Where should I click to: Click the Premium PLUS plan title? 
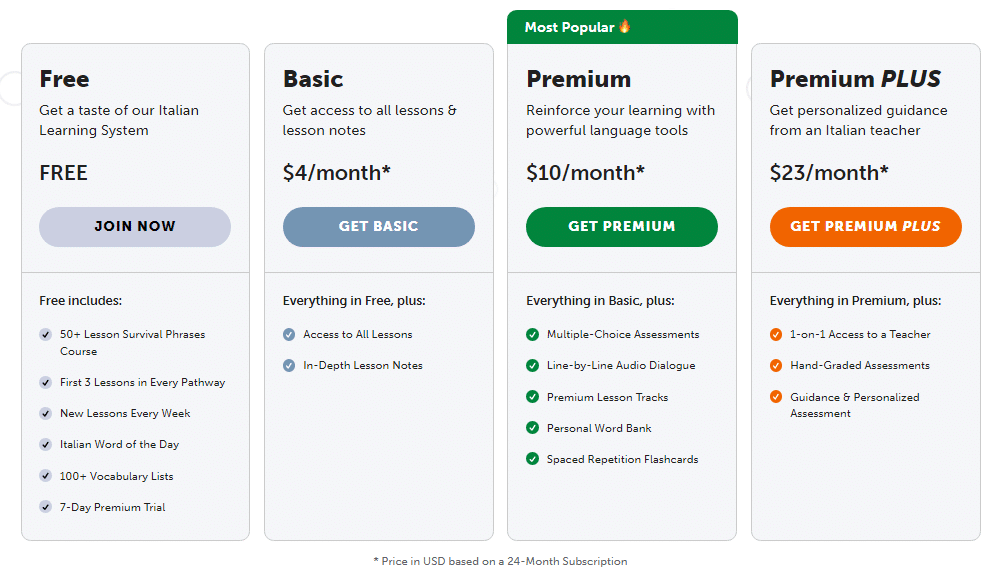pyautogui.click(x=855, y=79)
